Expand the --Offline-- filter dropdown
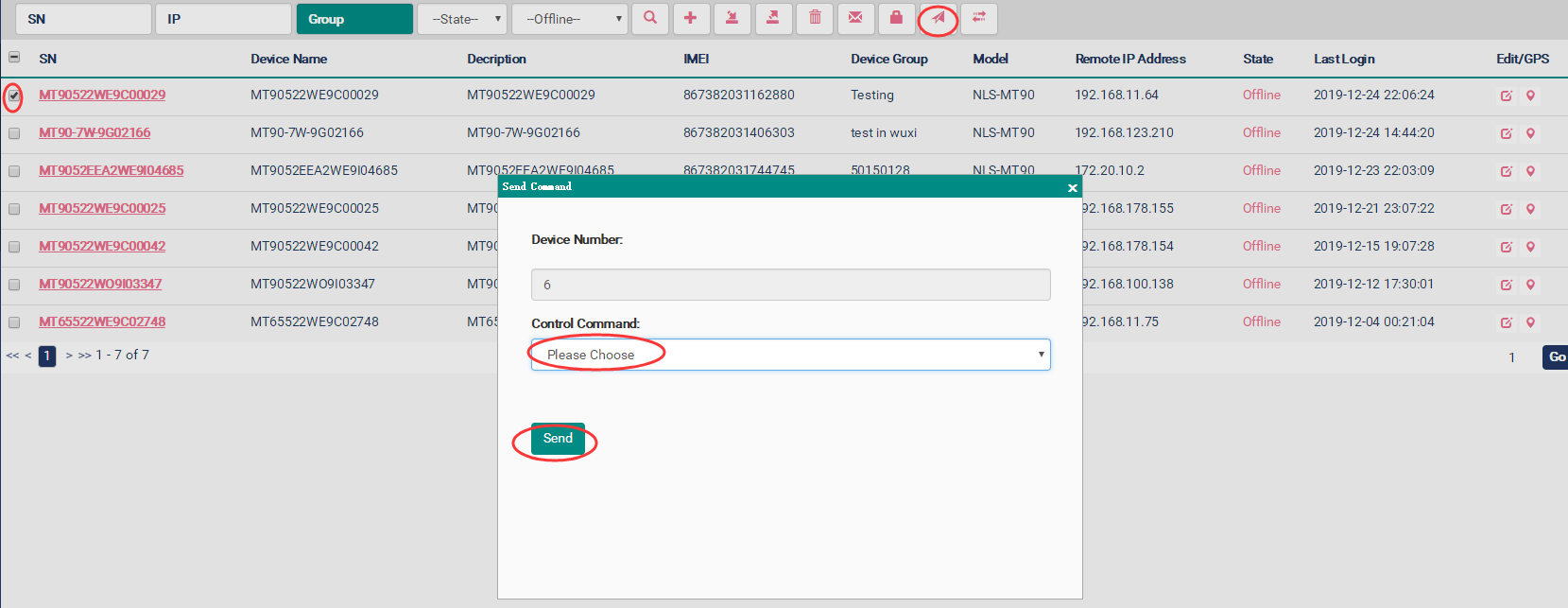 [x=569, y=19]
